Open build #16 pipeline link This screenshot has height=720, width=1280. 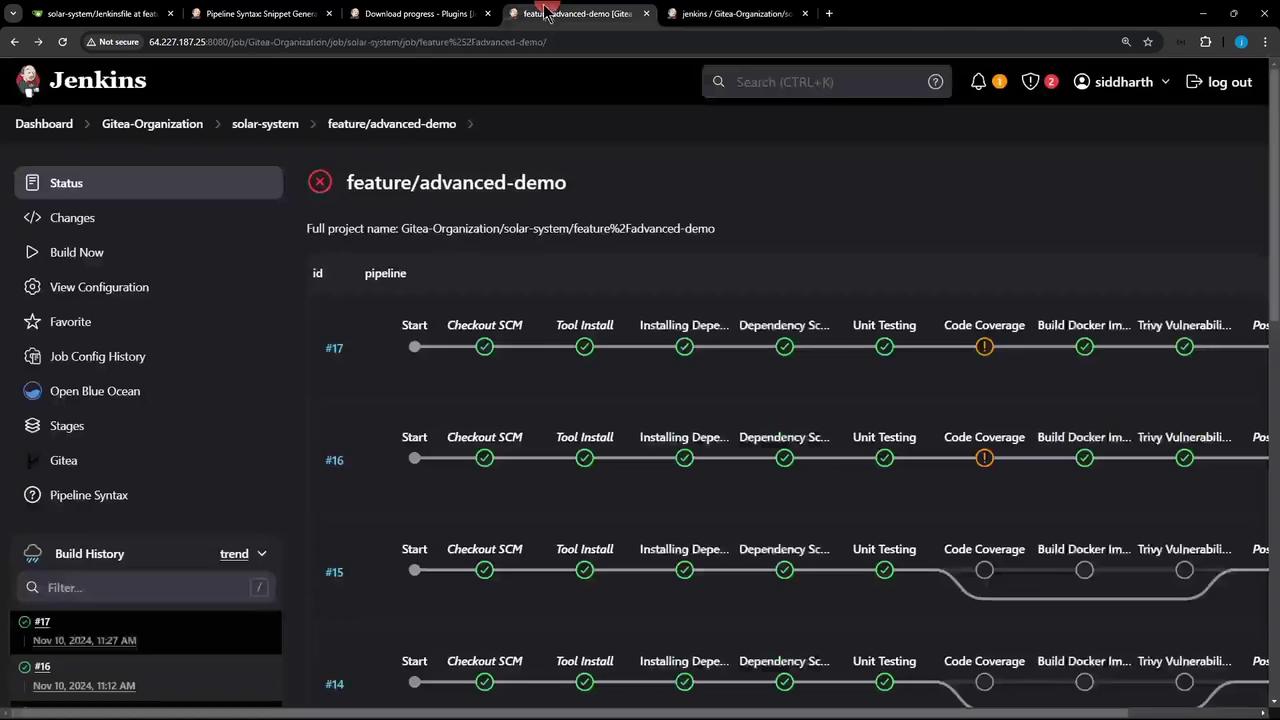(x=334, y=460)
